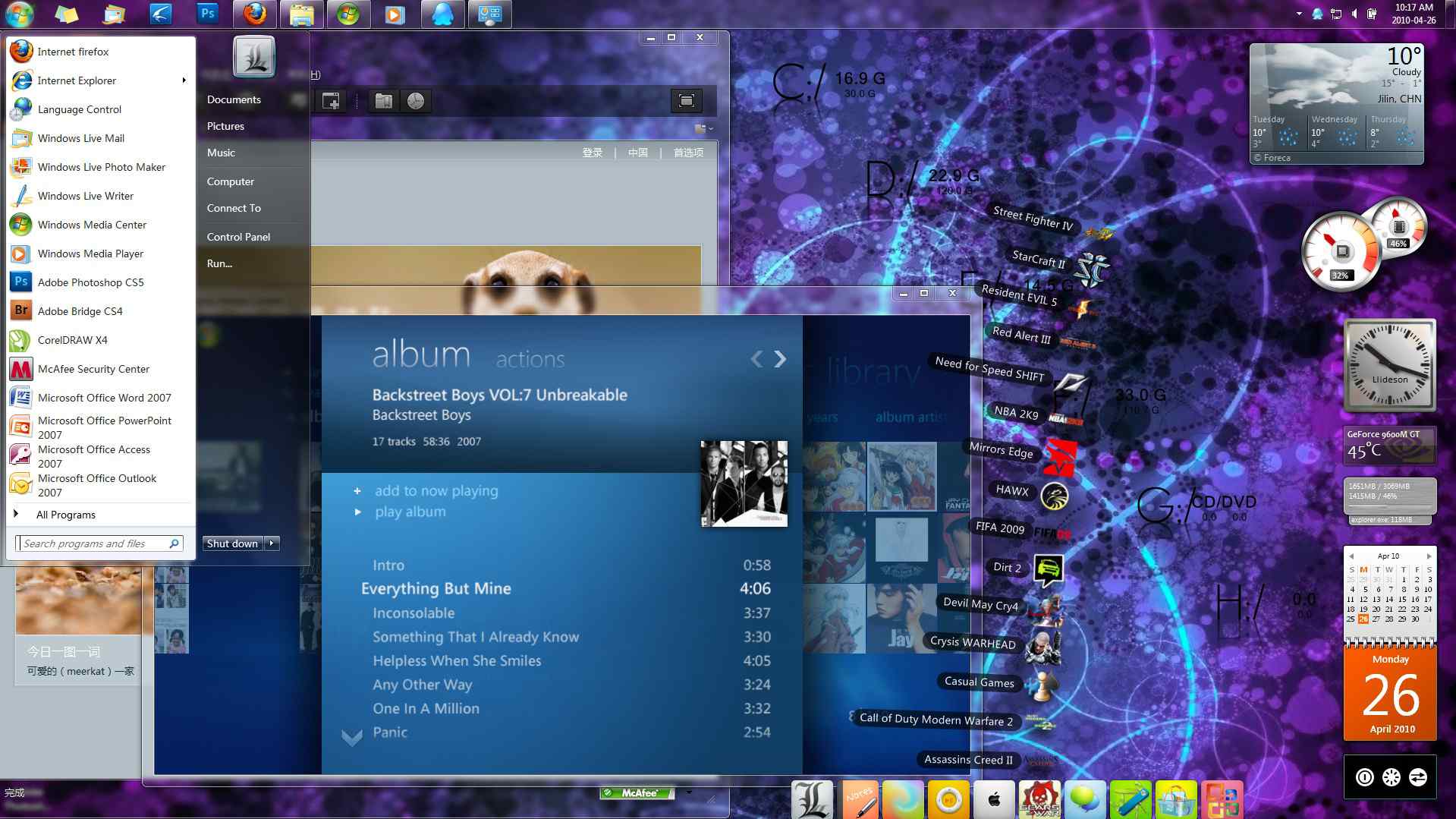Open Adobe Bridge CS4
This screenshot has height=819, width=1456.
click(100, 311)
